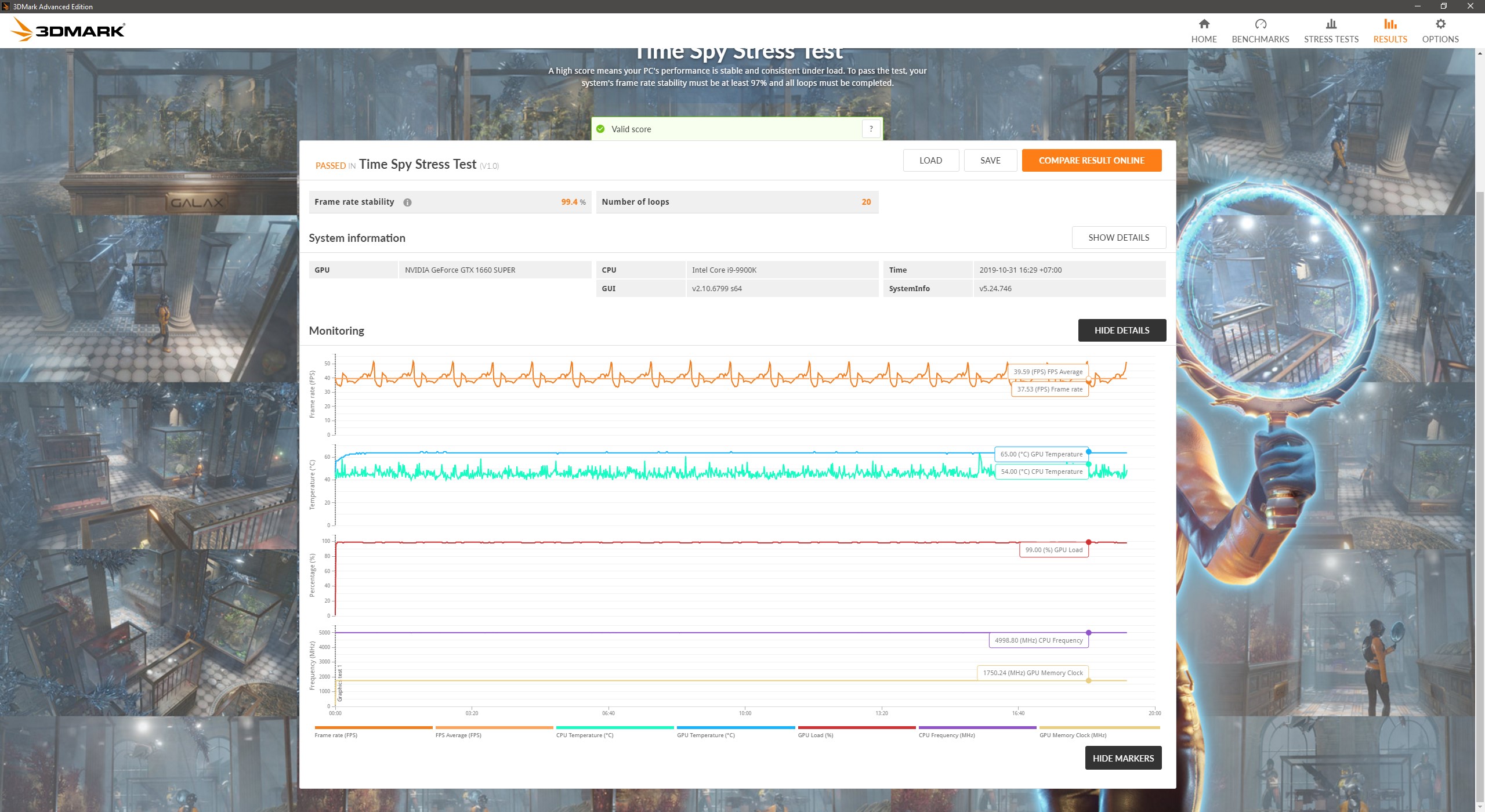Image resolution: width=1485 pixels, height=812 pixels.
Task: Click the GPU Temperature marker dot
Action: click(1088, 452)
